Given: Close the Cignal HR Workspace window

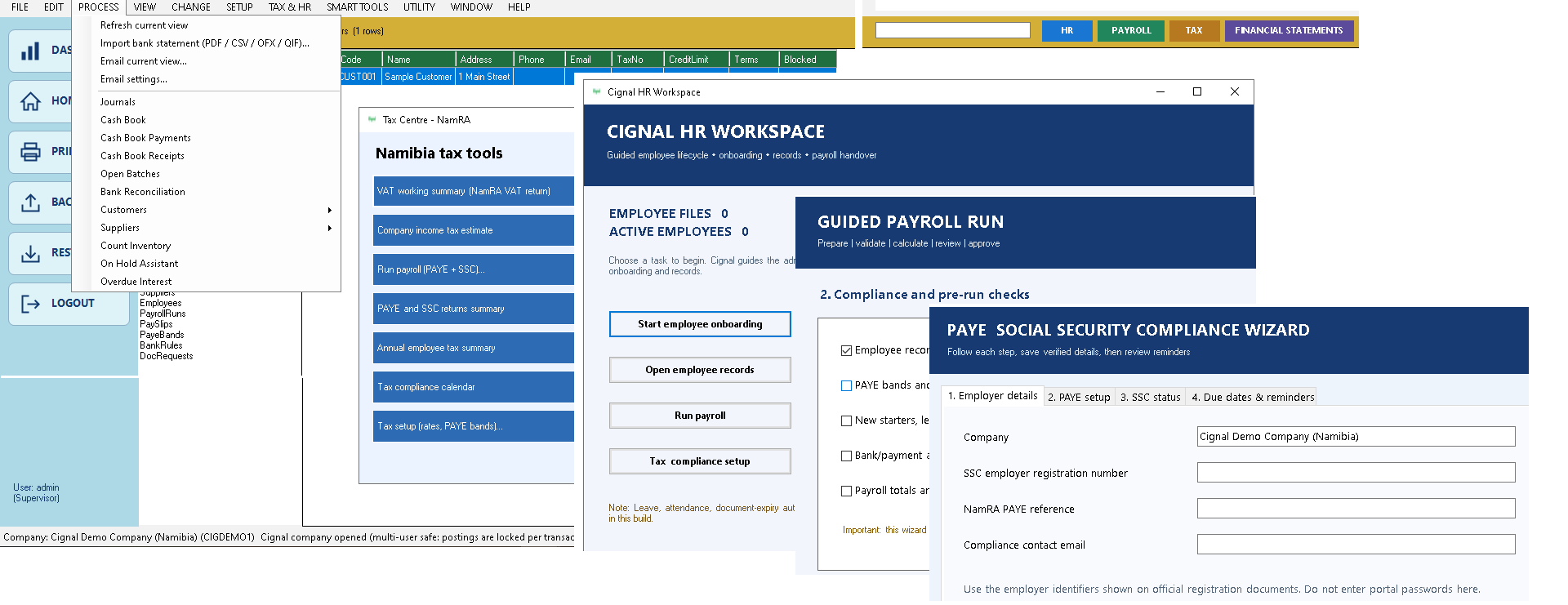Looking at the screenshot, I should coord(1235,91).
